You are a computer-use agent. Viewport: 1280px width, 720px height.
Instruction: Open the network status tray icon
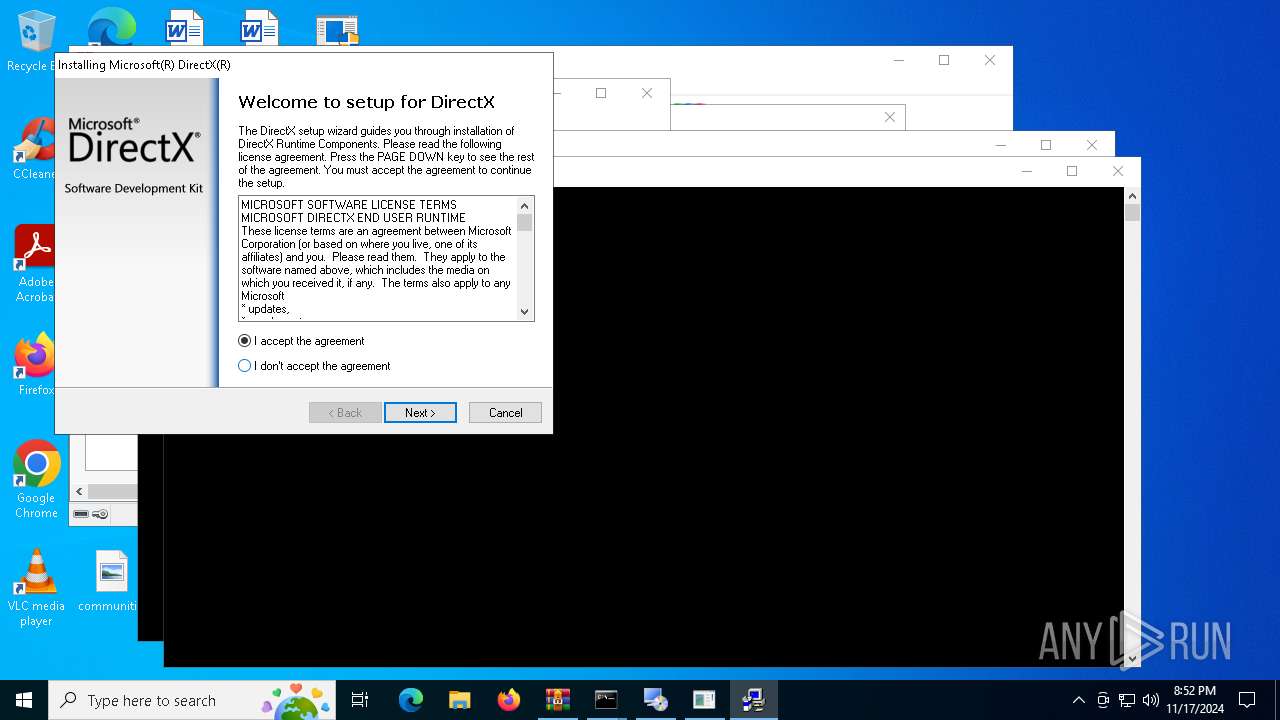coord(1127,700)
